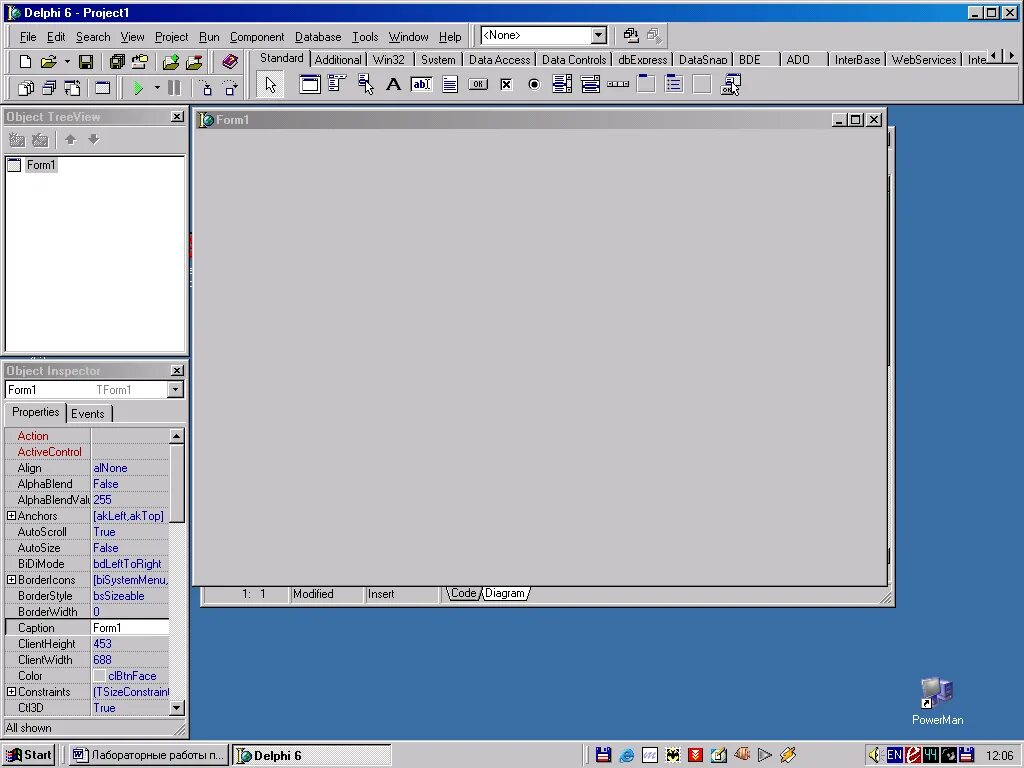Click the View Form toolbar icon
This screenshot has width=1024, height=768.
click(49, 88)
